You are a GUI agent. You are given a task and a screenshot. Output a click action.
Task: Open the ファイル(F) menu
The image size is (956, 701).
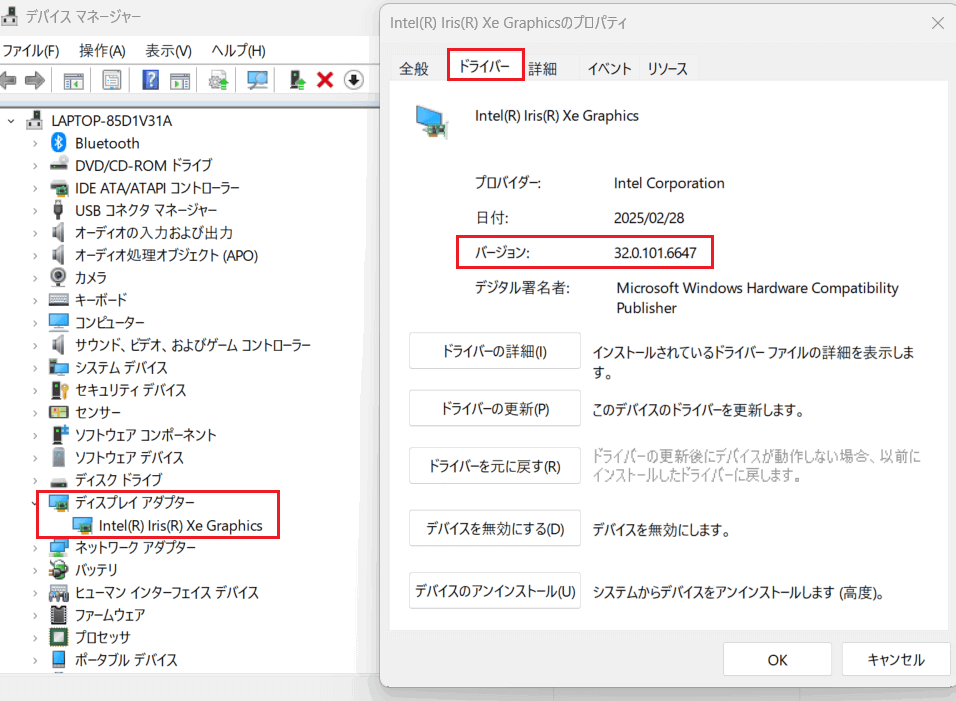tap(30, 51)
